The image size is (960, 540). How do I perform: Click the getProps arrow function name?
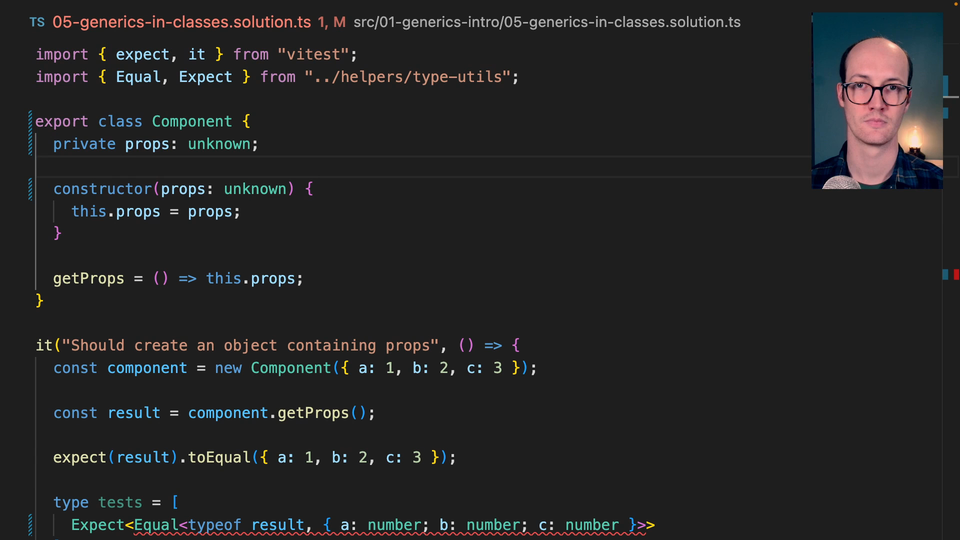point(89,279)
